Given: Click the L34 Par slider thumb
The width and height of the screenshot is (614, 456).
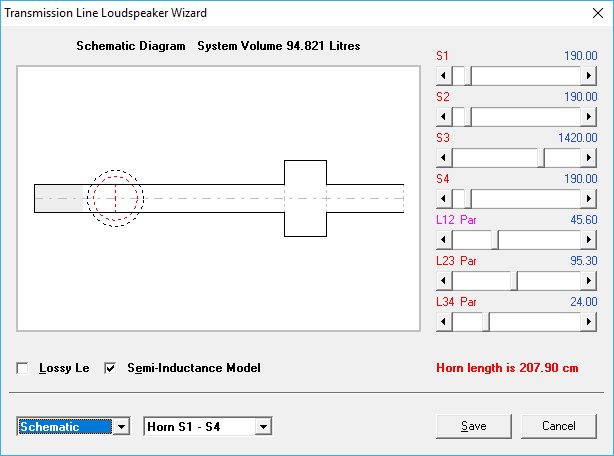Looking at the screenshot, I should pos(486,322).
